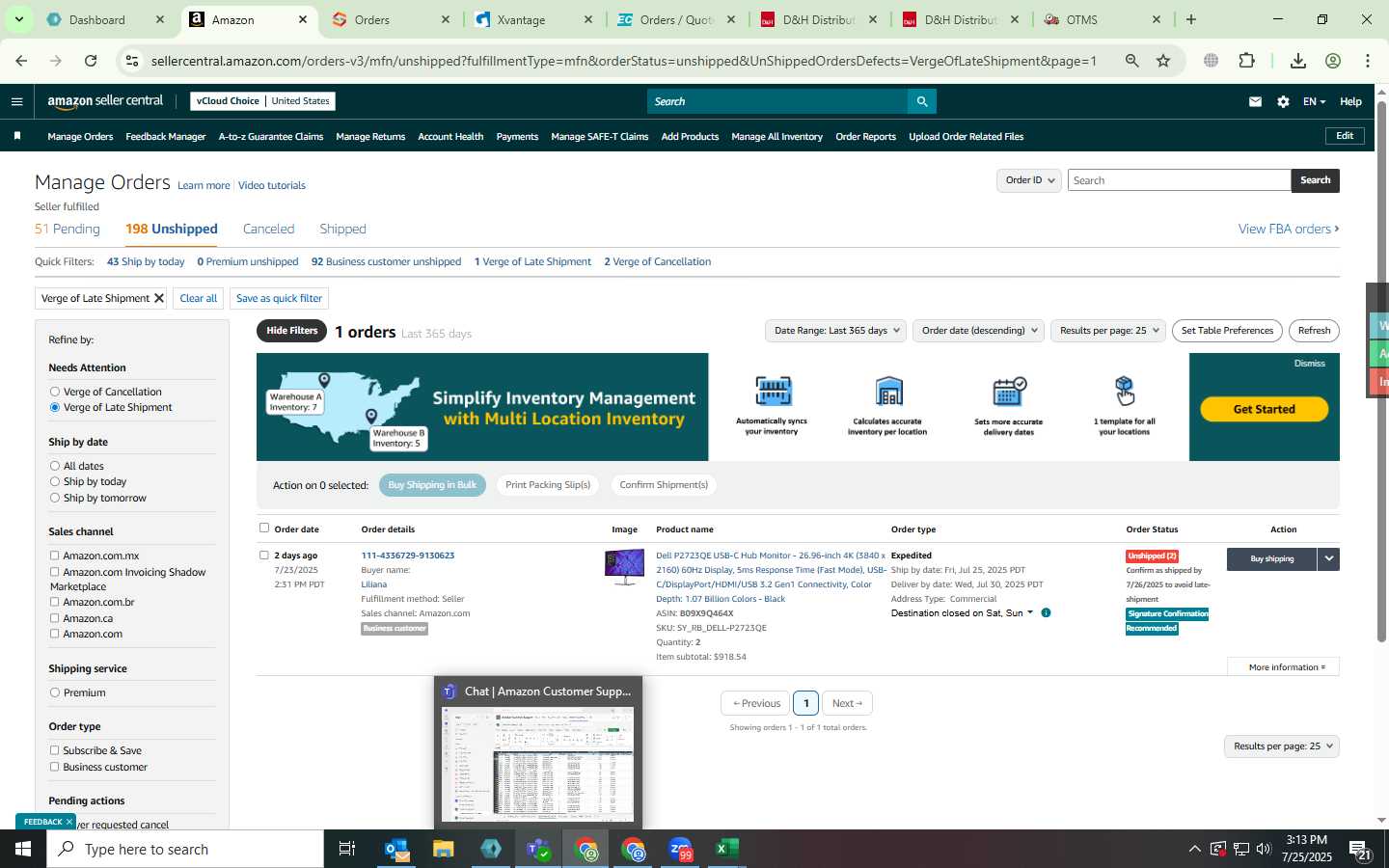The width and height of the screenshot is (1389, 868).
Task: Open Microsoft Teams from the taskbar
Action: point(538,849)
